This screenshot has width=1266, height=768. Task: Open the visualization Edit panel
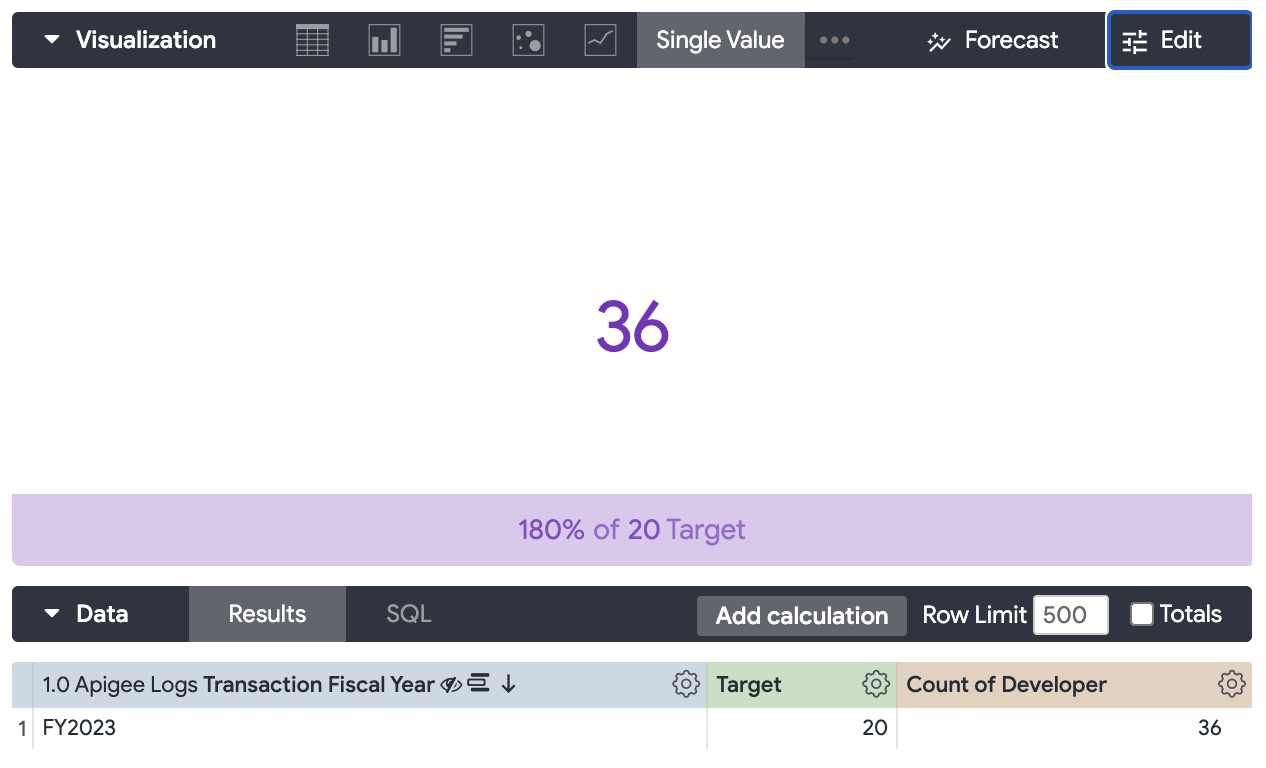click(x=1179, y=40)
